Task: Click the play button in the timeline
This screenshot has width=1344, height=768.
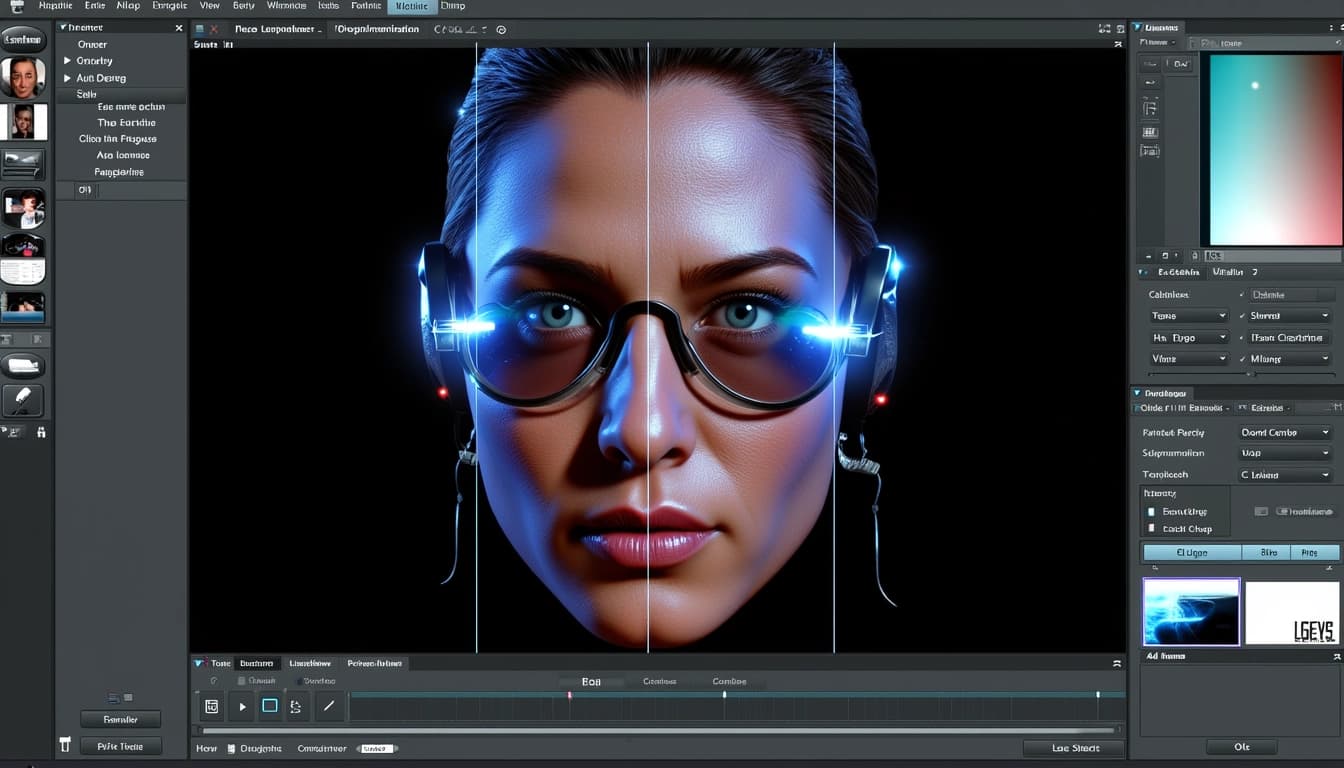Action: pyautogui.click(x=242, y=706)
